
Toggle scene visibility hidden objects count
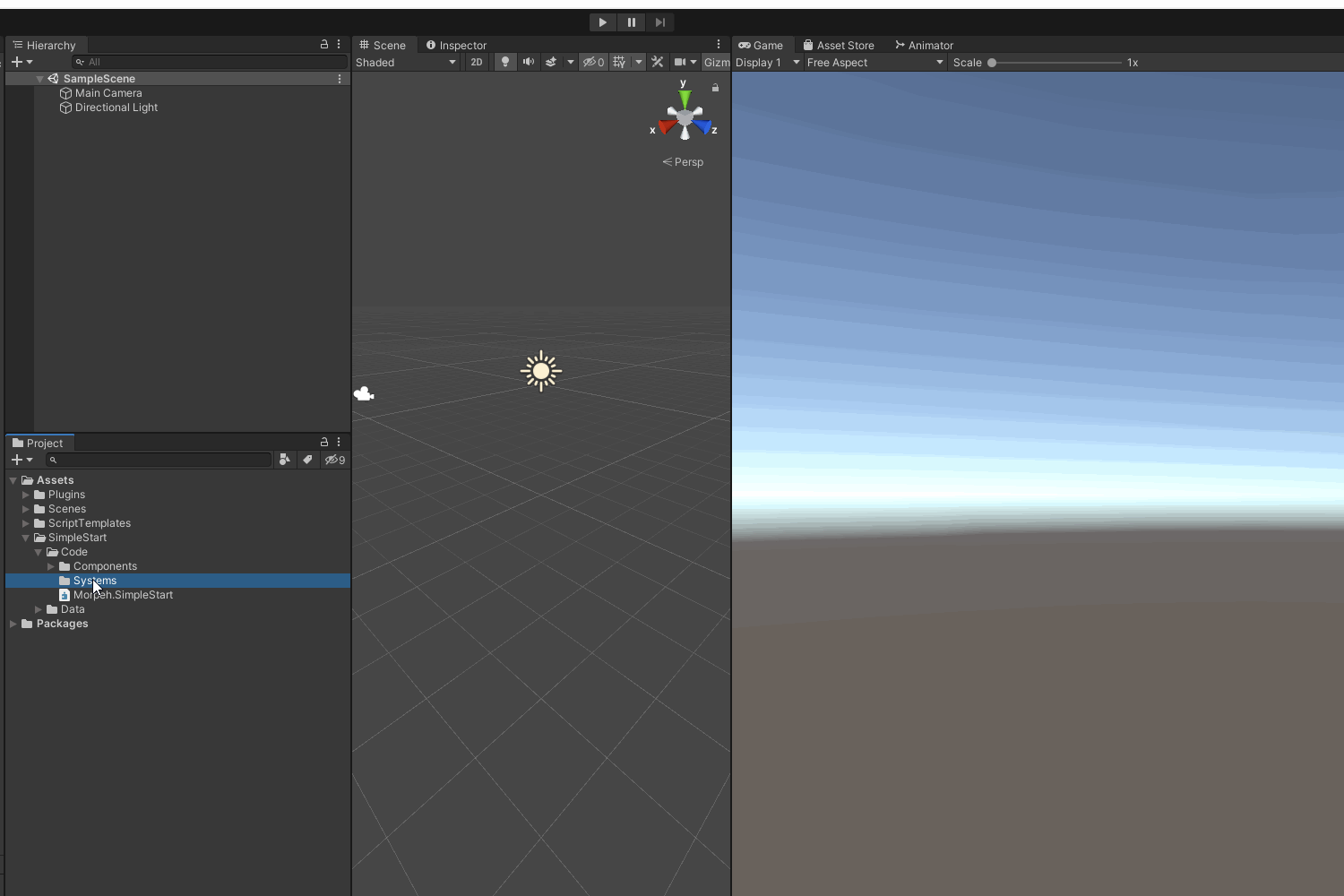593,62
